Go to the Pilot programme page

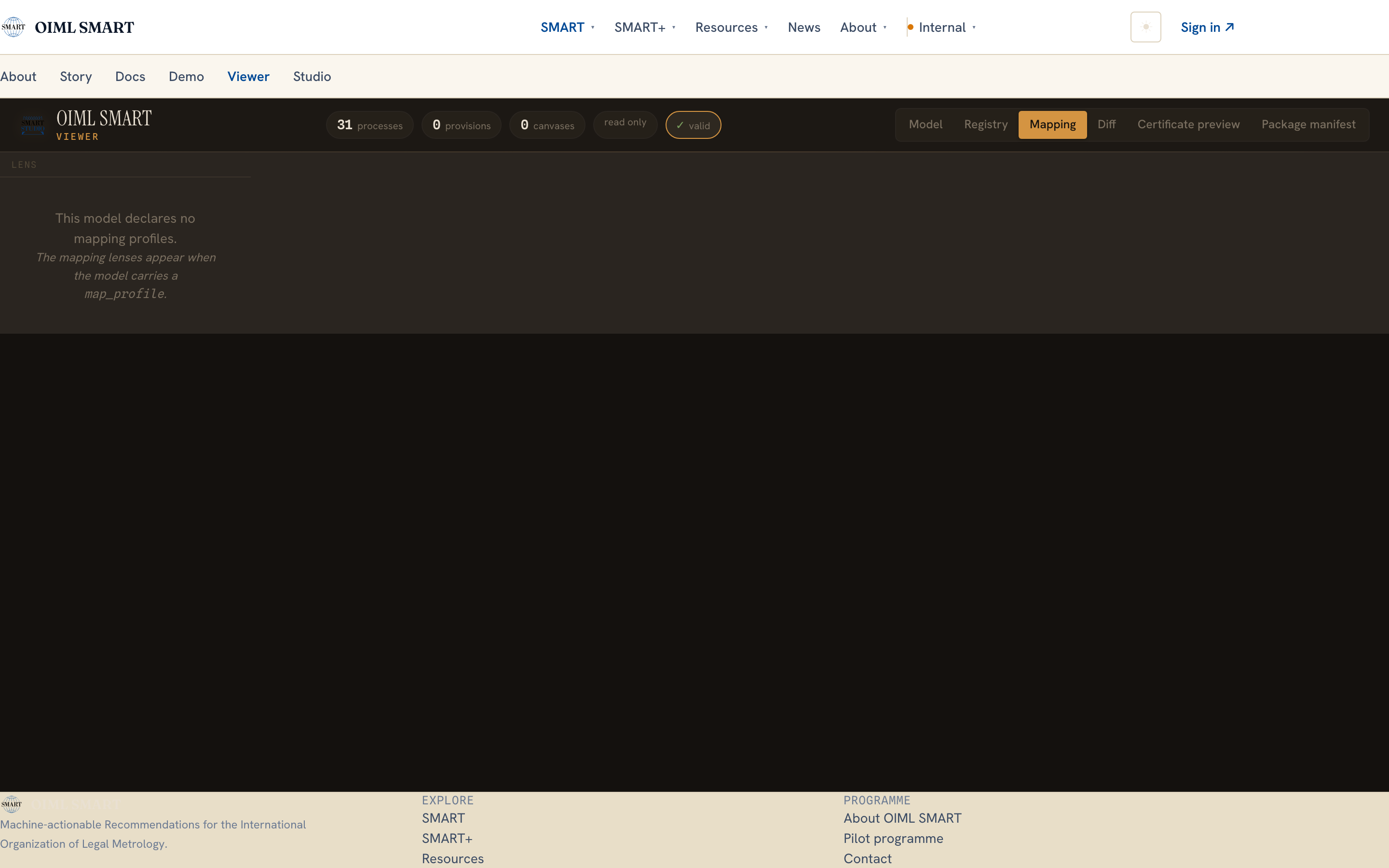pyautogui.click(x=893, y=838)
